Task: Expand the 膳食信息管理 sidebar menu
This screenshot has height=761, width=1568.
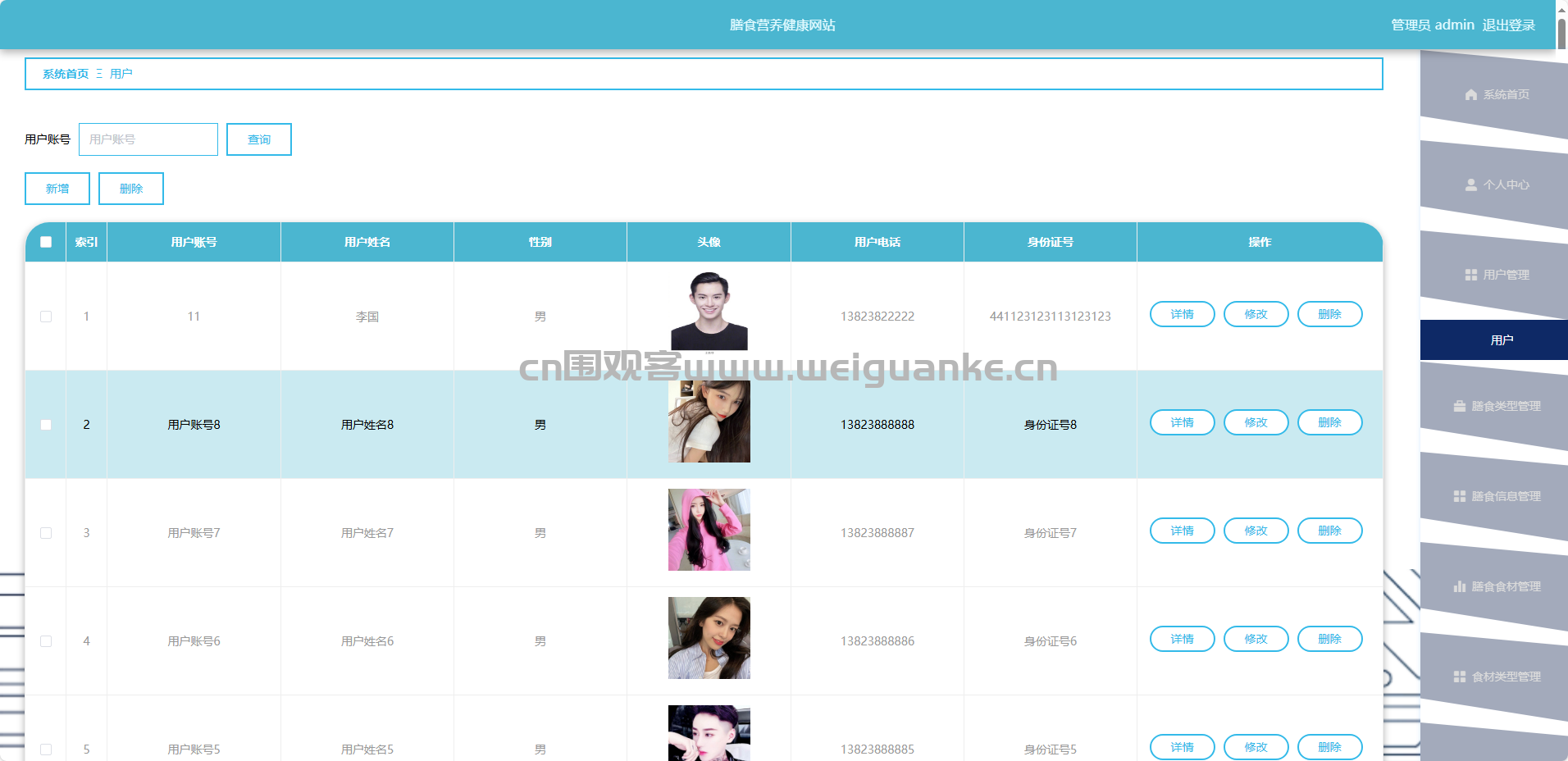Action: (x=1494, y=496)
